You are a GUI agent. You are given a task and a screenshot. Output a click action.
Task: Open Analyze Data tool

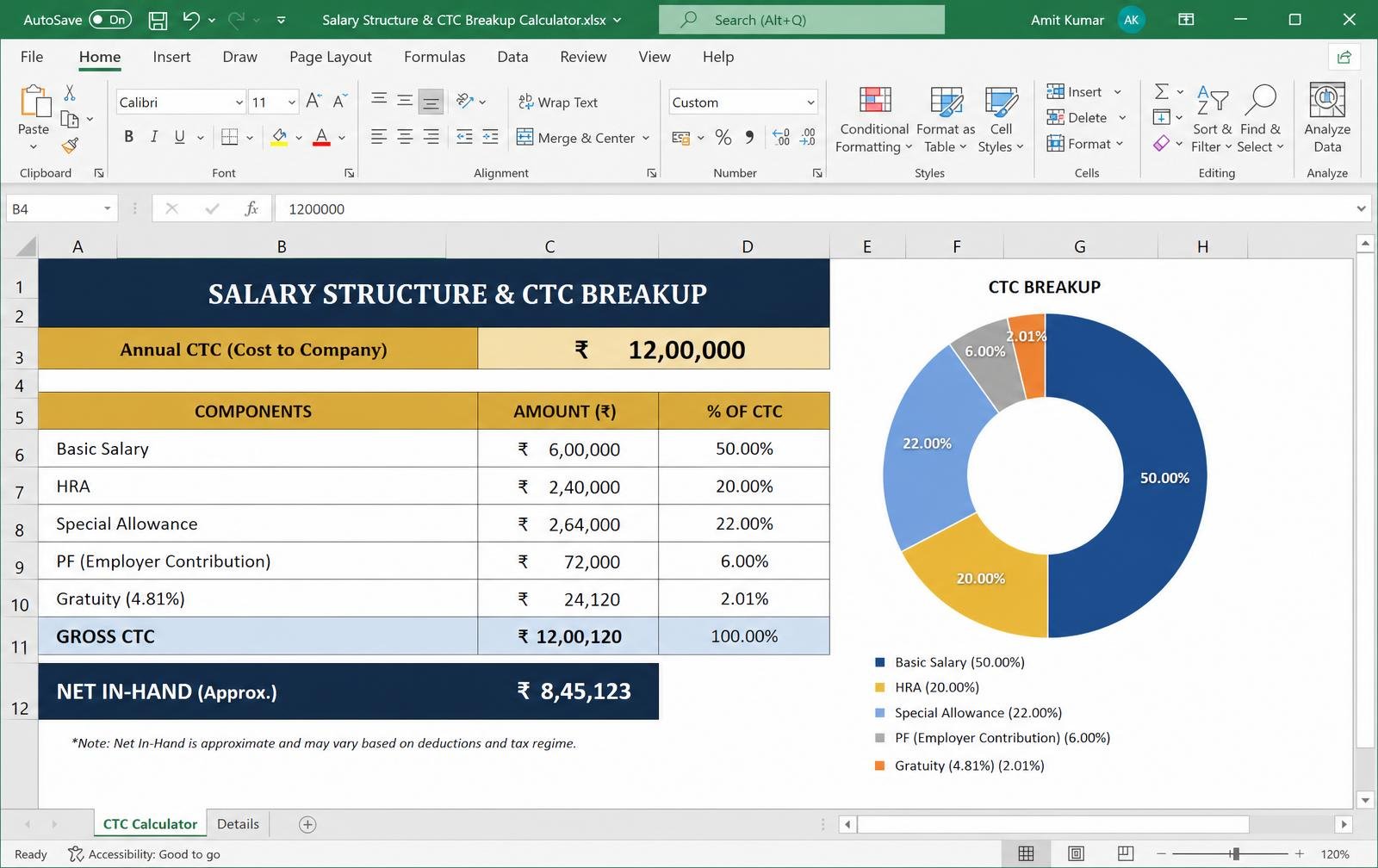pos(1327,119)
